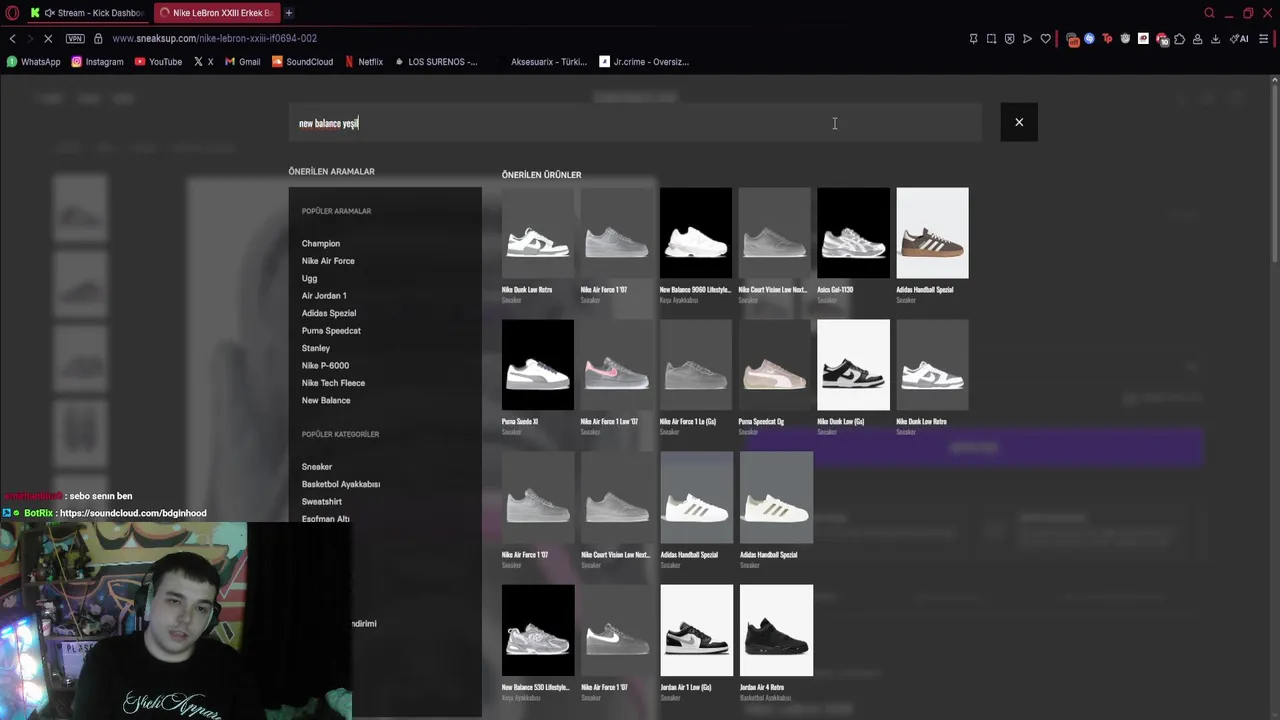Open New Balance 9060 Lifestyle product thumbnail
The width and height of the screenshot is (1280, 720).
[696, 233]
